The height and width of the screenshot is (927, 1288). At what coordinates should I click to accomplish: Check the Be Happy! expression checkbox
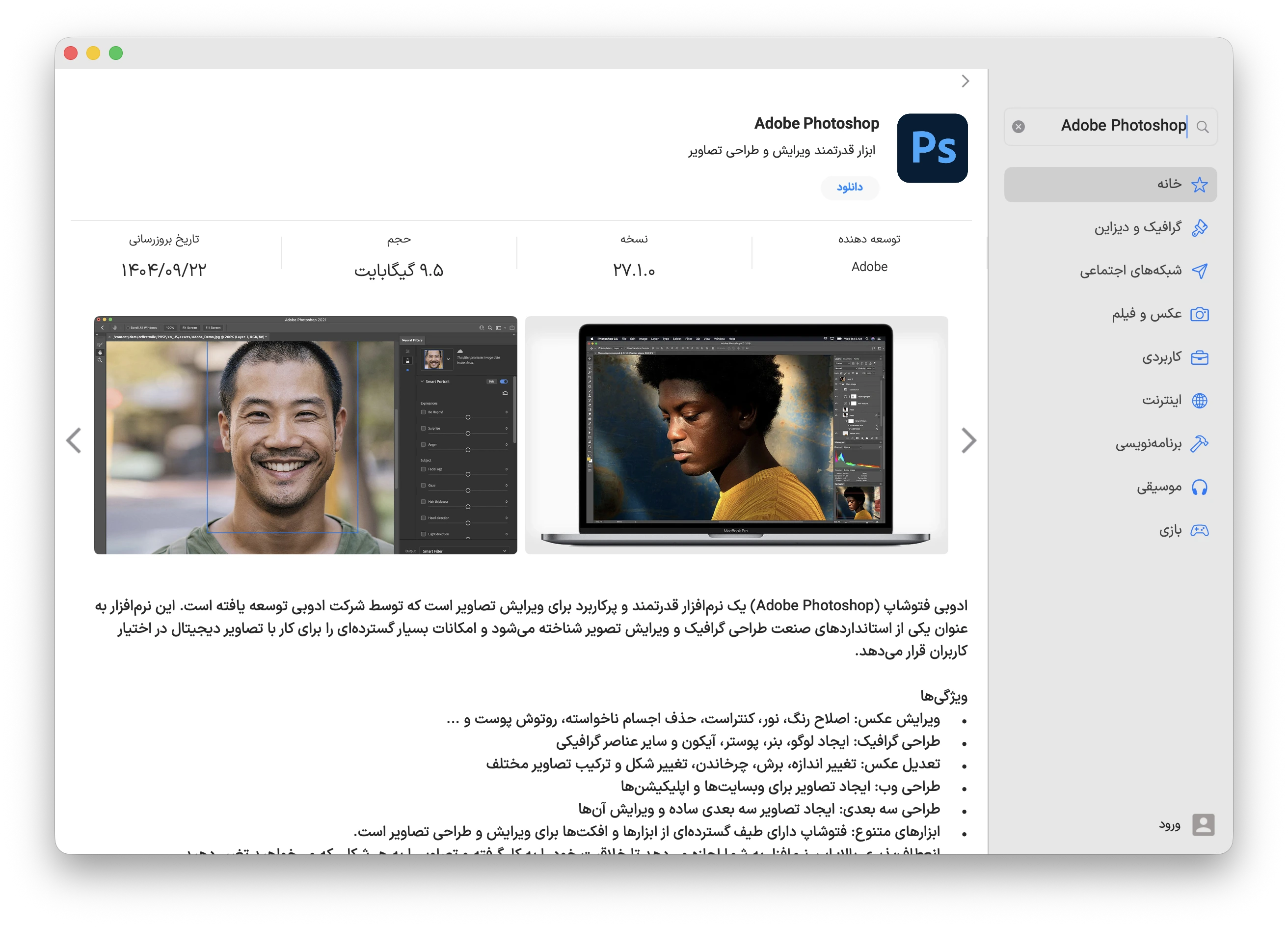[424, 412]
